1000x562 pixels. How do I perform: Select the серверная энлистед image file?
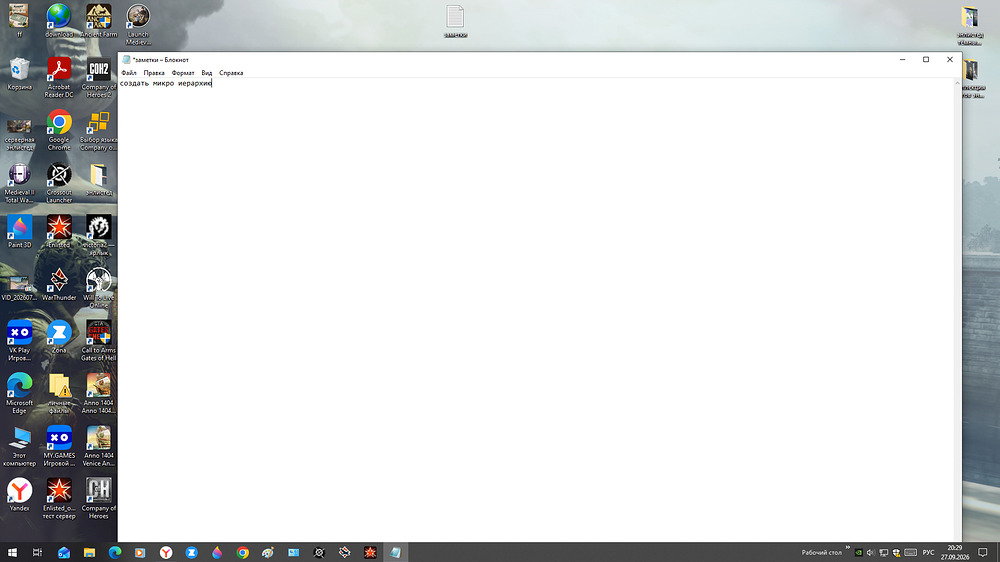click(x=19, y=135)
